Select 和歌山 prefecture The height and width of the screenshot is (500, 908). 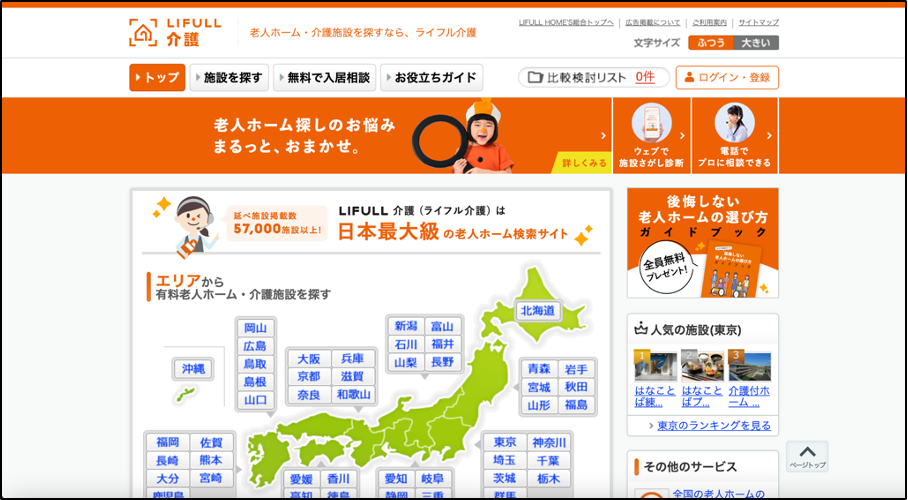pos(353,395)
